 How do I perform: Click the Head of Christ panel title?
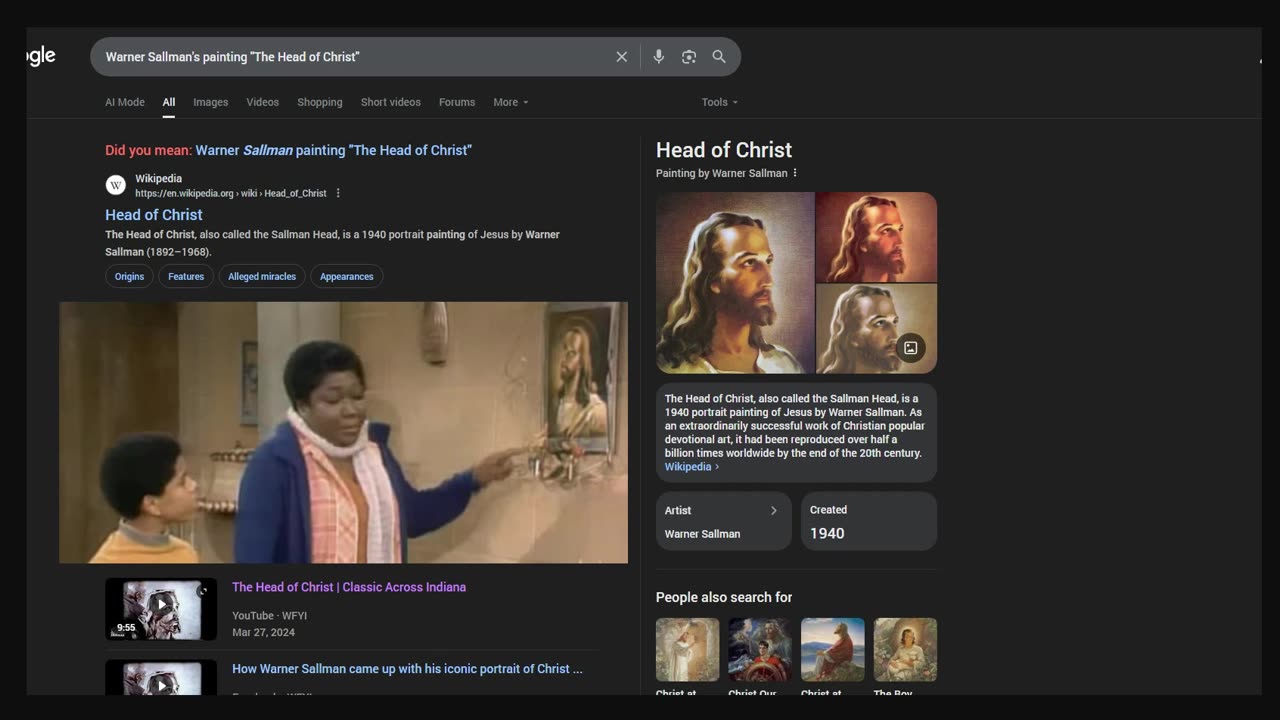coord(724,150)
